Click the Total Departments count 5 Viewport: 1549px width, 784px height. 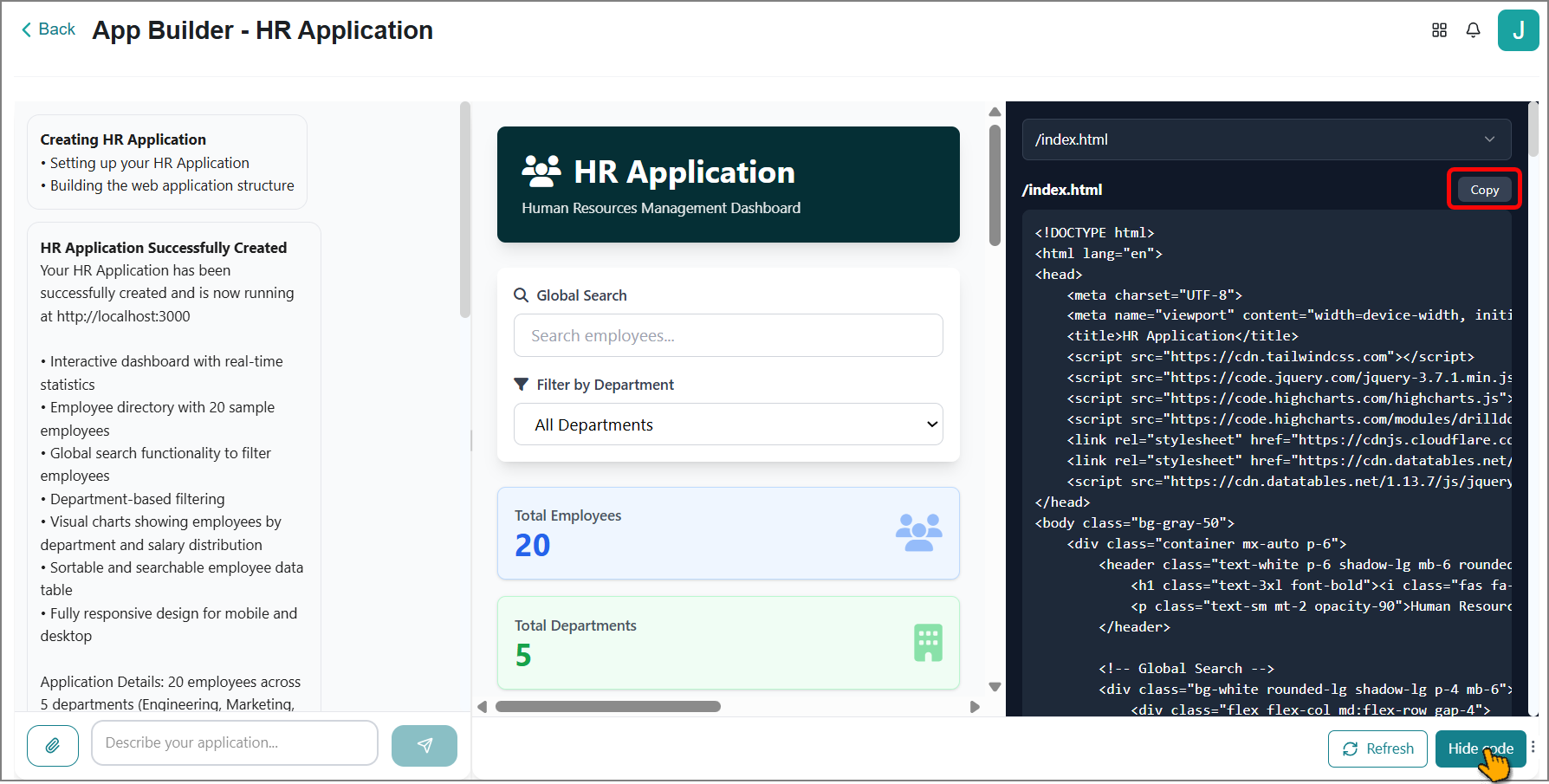(522, 655)
